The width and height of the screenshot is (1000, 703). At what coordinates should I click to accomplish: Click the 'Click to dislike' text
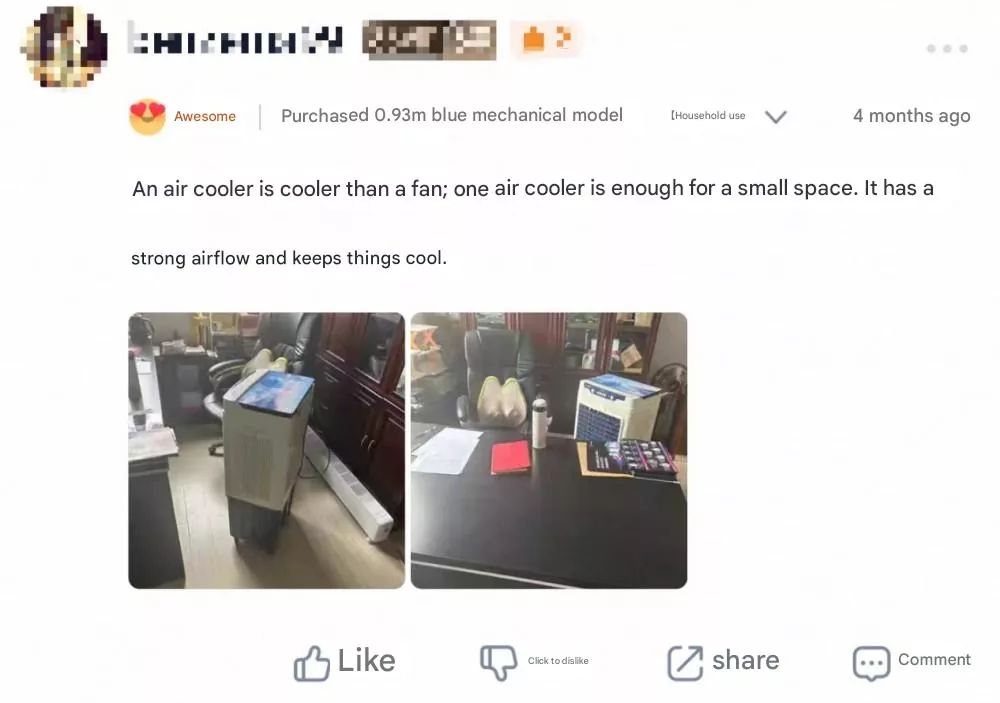point(558,661)
